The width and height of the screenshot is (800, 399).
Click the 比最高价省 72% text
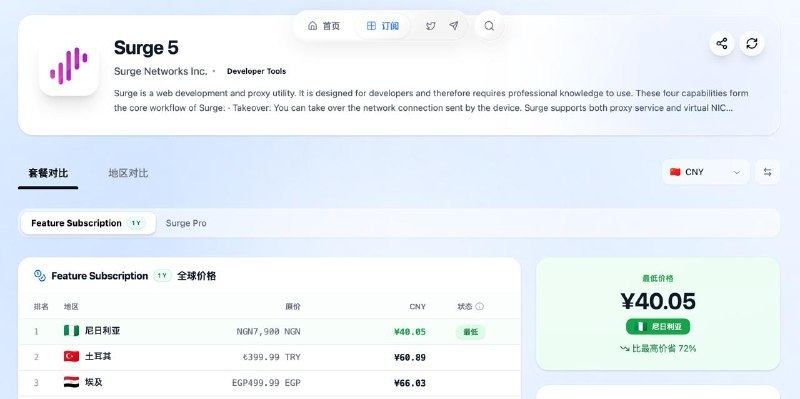[x=658, y=348]
